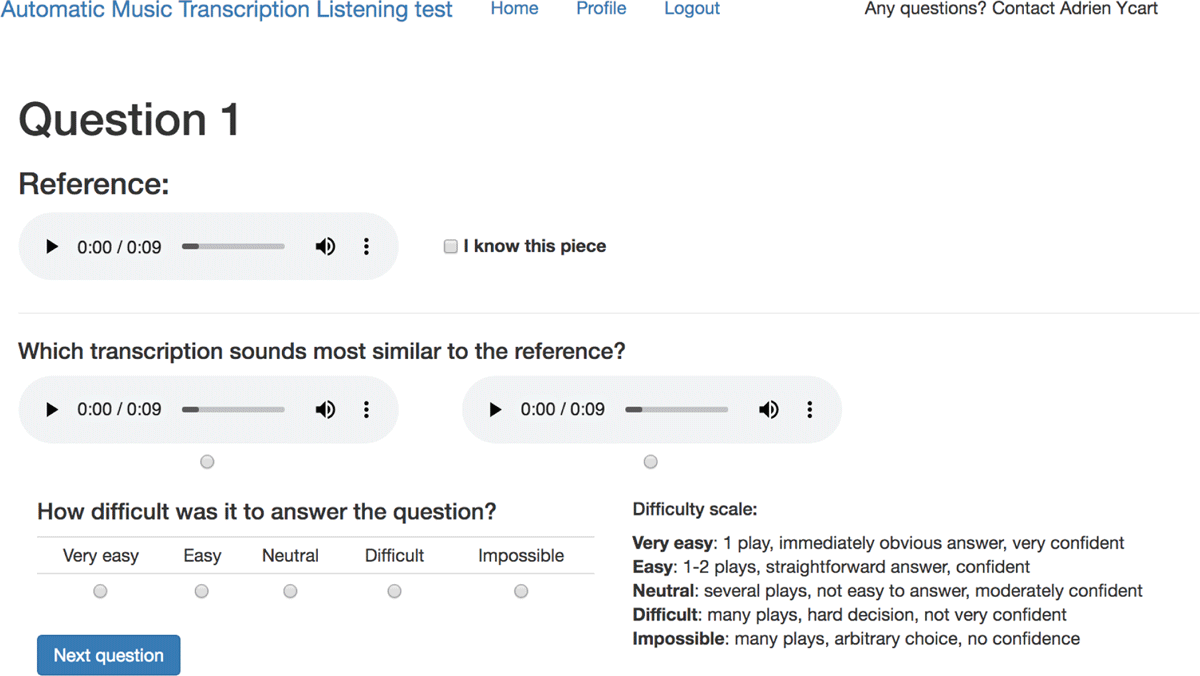Select the first transcription radio button
The height and width of the screenshot is (676, 1200).
coord(207,462)
